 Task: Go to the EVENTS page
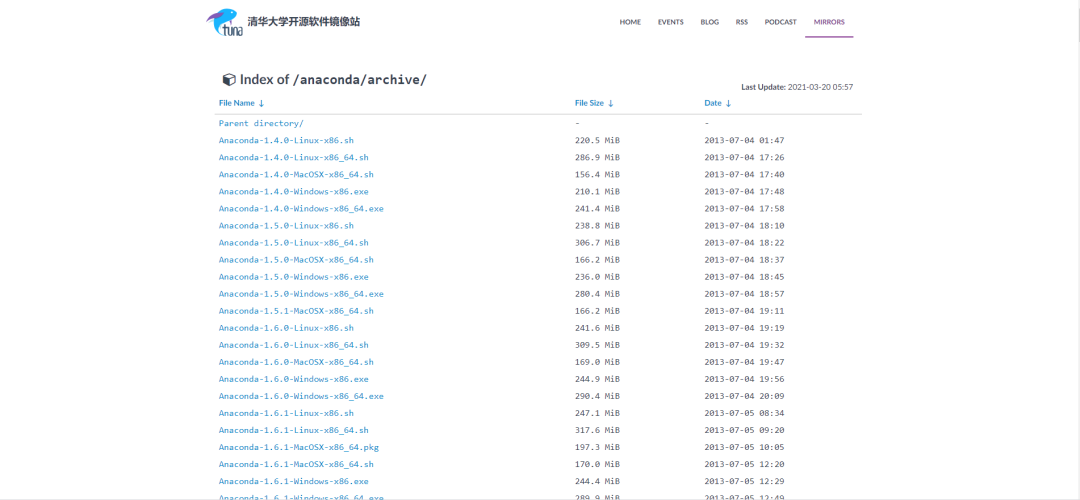click(670, 22)
